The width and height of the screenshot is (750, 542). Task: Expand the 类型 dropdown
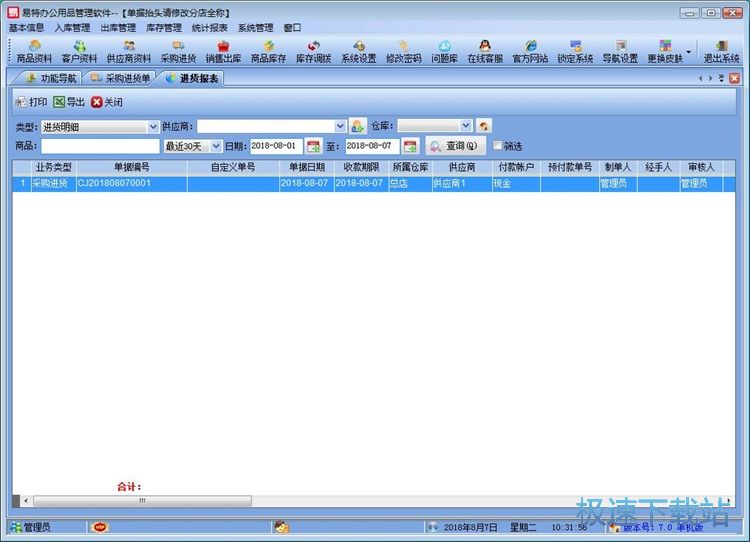click(153, 127)
